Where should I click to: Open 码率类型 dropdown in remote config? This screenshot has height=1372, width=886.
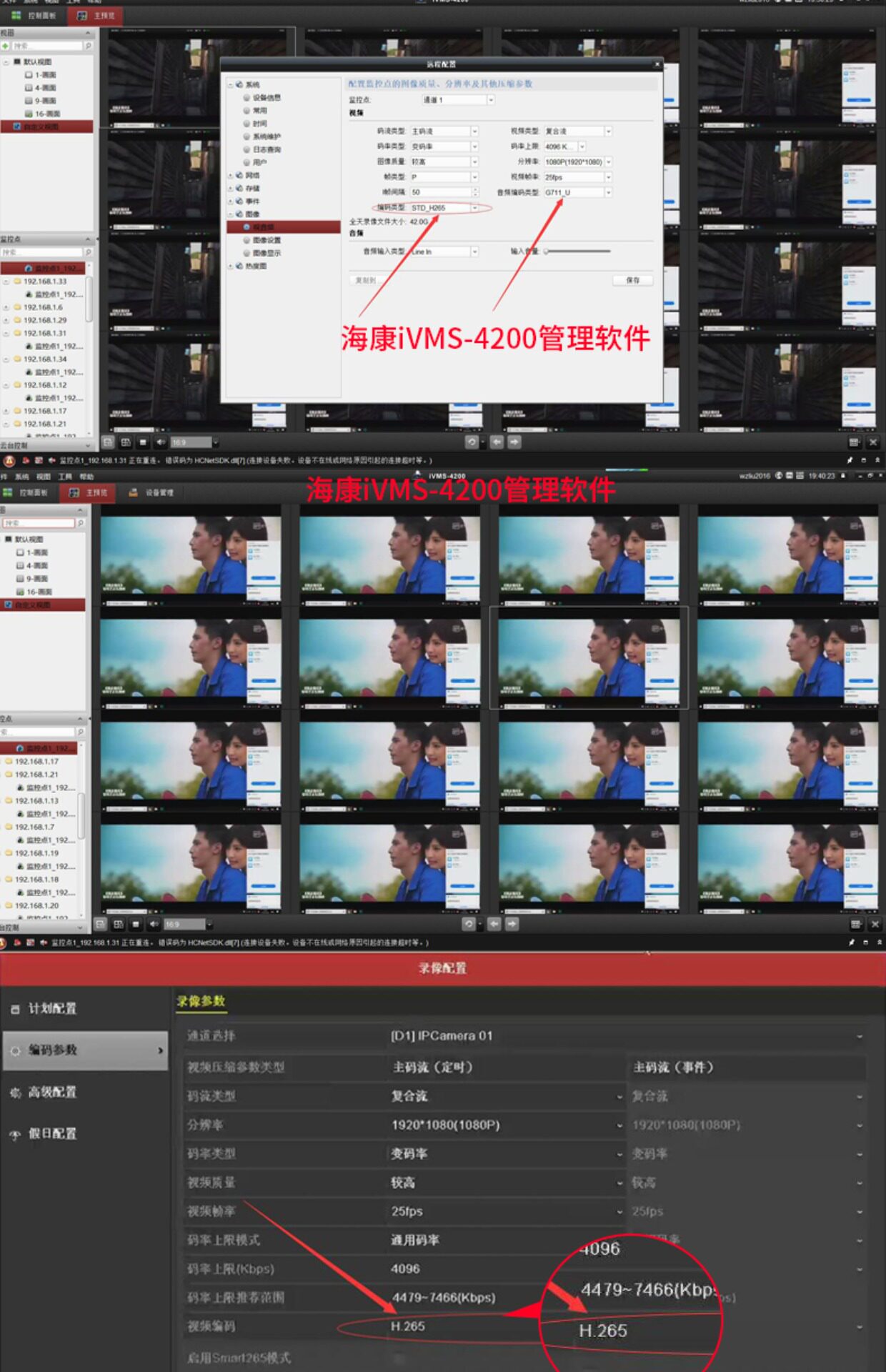pyautogui.click(x=444, y=146)
